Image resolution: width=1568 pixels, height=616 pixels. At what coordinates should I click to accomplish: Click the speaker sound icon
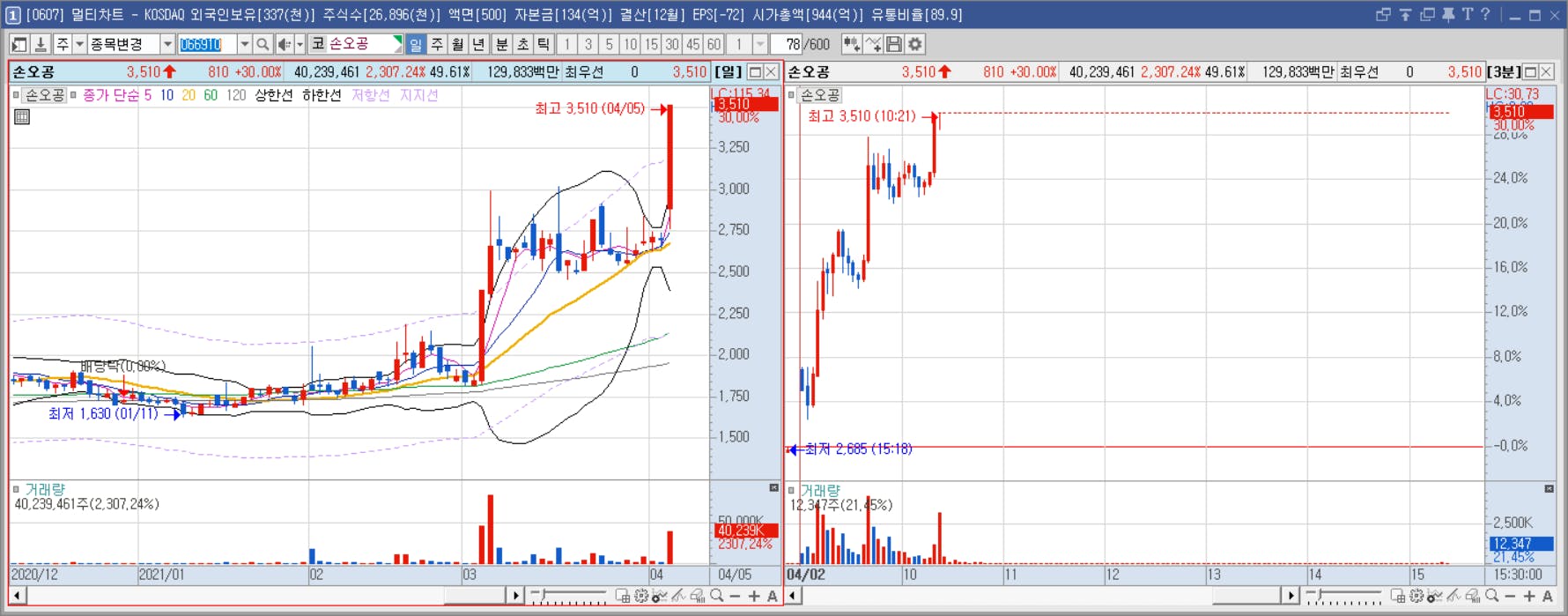pos(284,44)
